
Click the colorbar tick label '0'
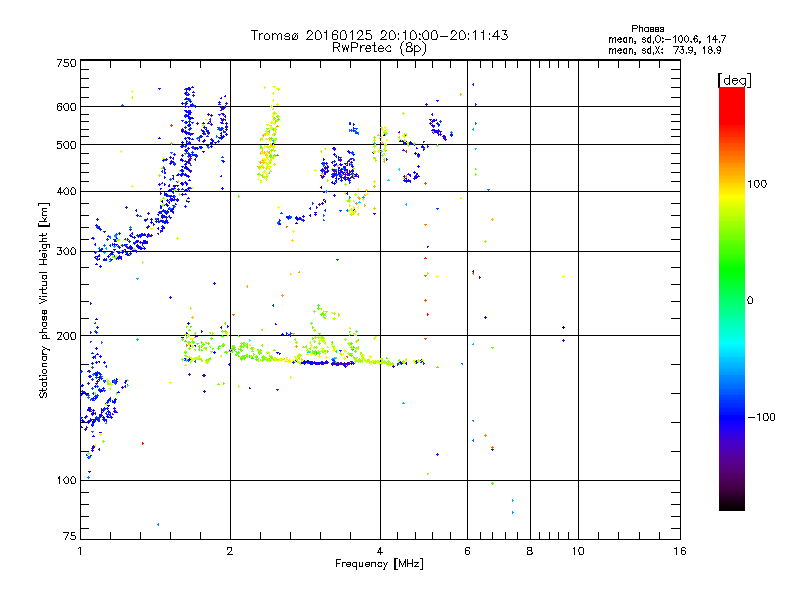(x=749, y=300)
